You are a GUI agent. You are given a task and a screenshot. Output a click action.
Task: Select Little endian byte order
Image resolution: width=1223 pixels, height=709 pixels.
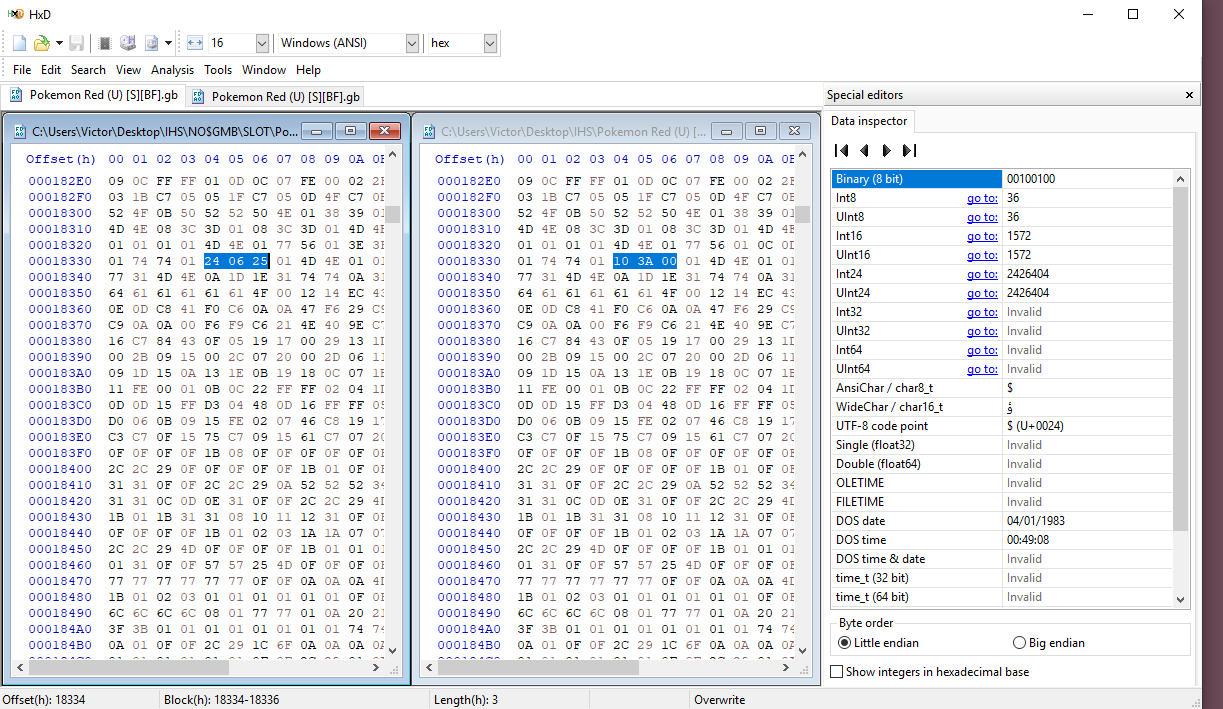tap(877, 643)
